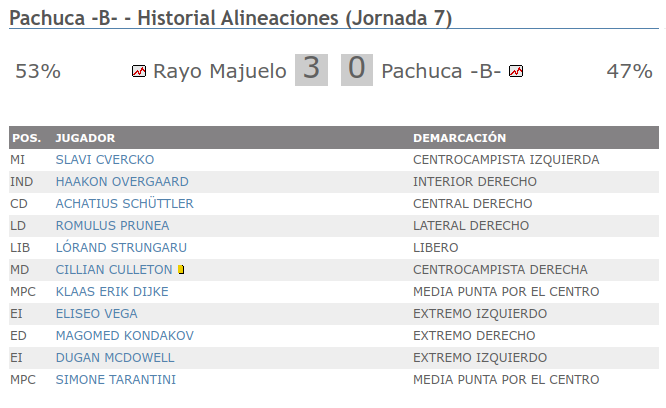Click the Rayo Majuelo team name
This screenshot has width=666, height=408.
click(x=220, y=71)
